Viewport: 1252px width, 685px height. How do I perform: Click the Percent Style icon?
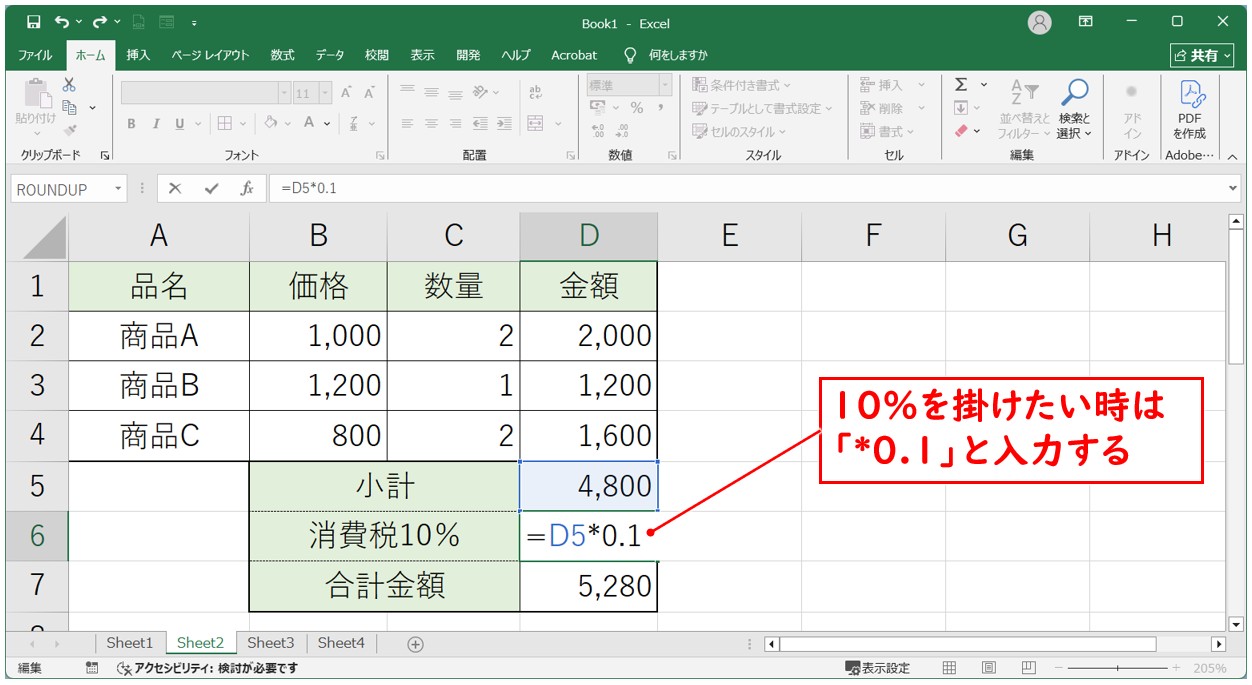637,108
